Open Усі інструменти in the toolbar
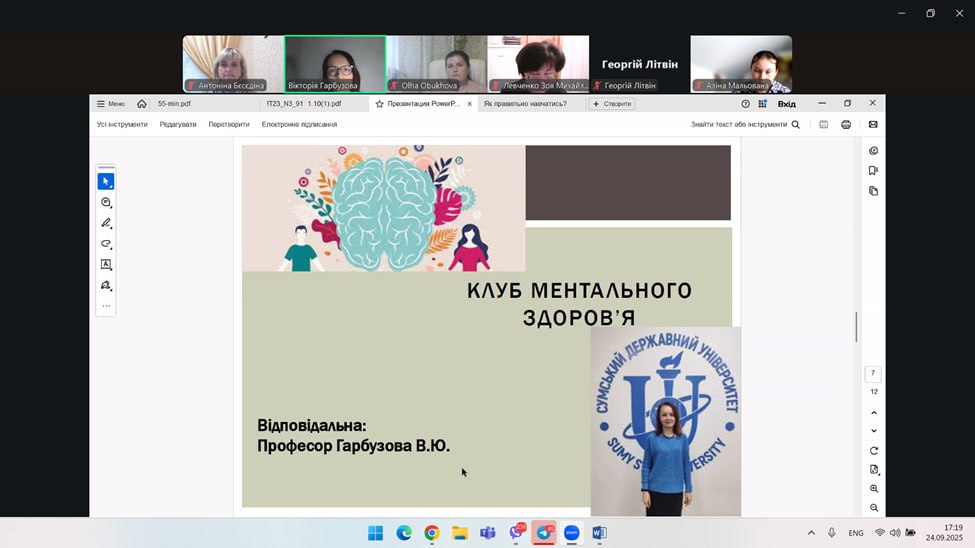This screenshot has height=548, width=975. pos(122,125)
